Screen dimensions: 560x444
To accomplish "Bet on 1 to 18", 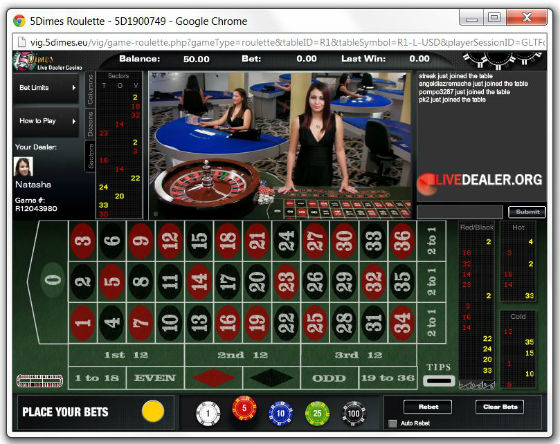I will [x=97, y=378].
